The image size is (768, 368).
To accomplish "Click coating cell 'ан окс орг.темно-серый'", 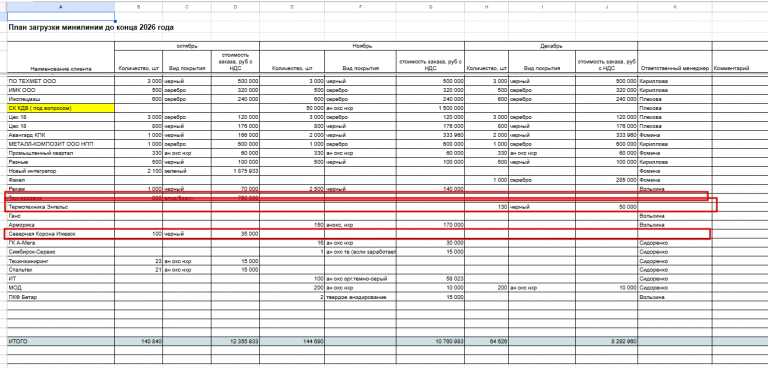I will pos(360,279).
